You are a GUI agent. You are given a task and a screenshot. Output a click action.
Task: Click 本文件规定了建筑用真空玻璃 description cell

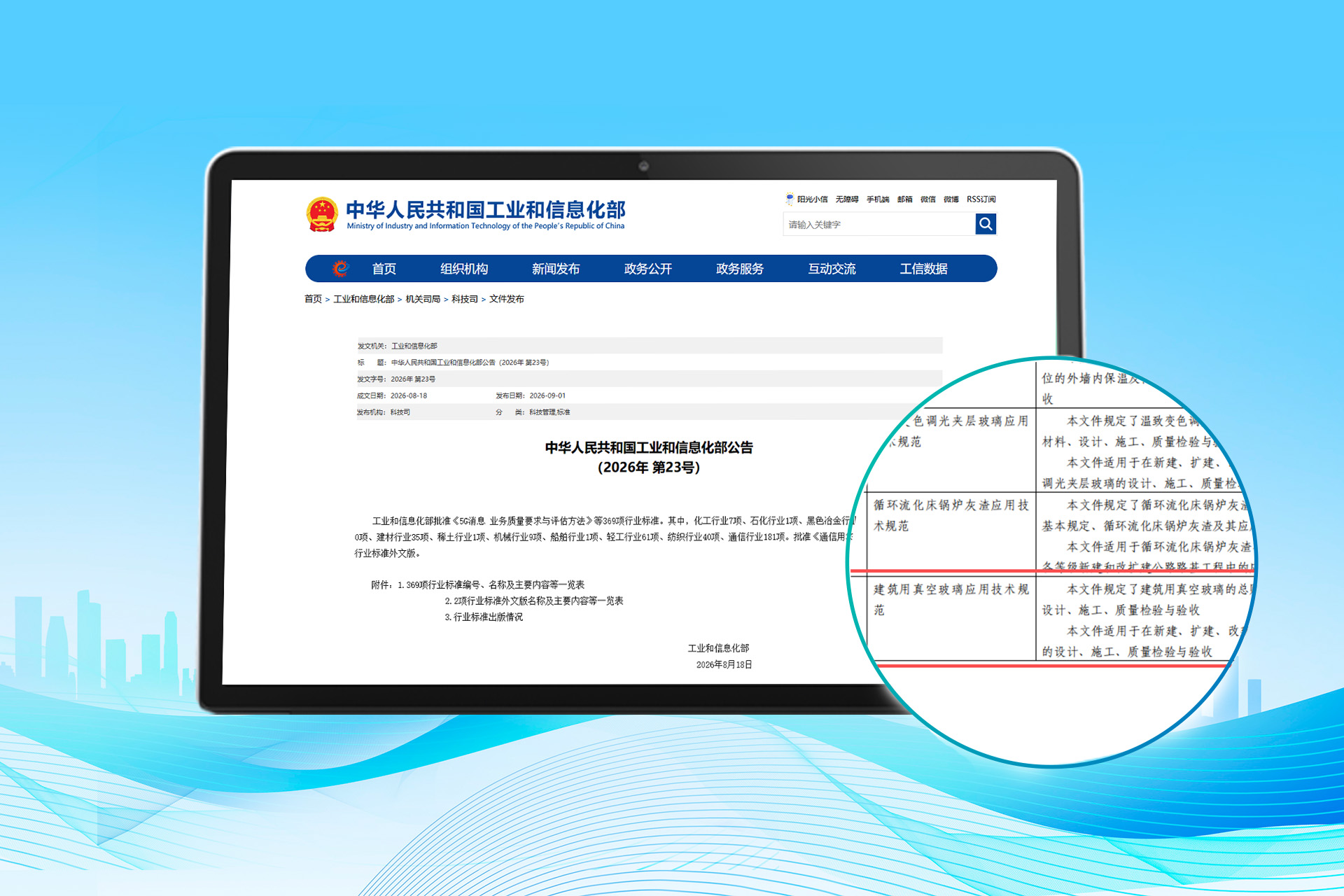coord(1145,620)
